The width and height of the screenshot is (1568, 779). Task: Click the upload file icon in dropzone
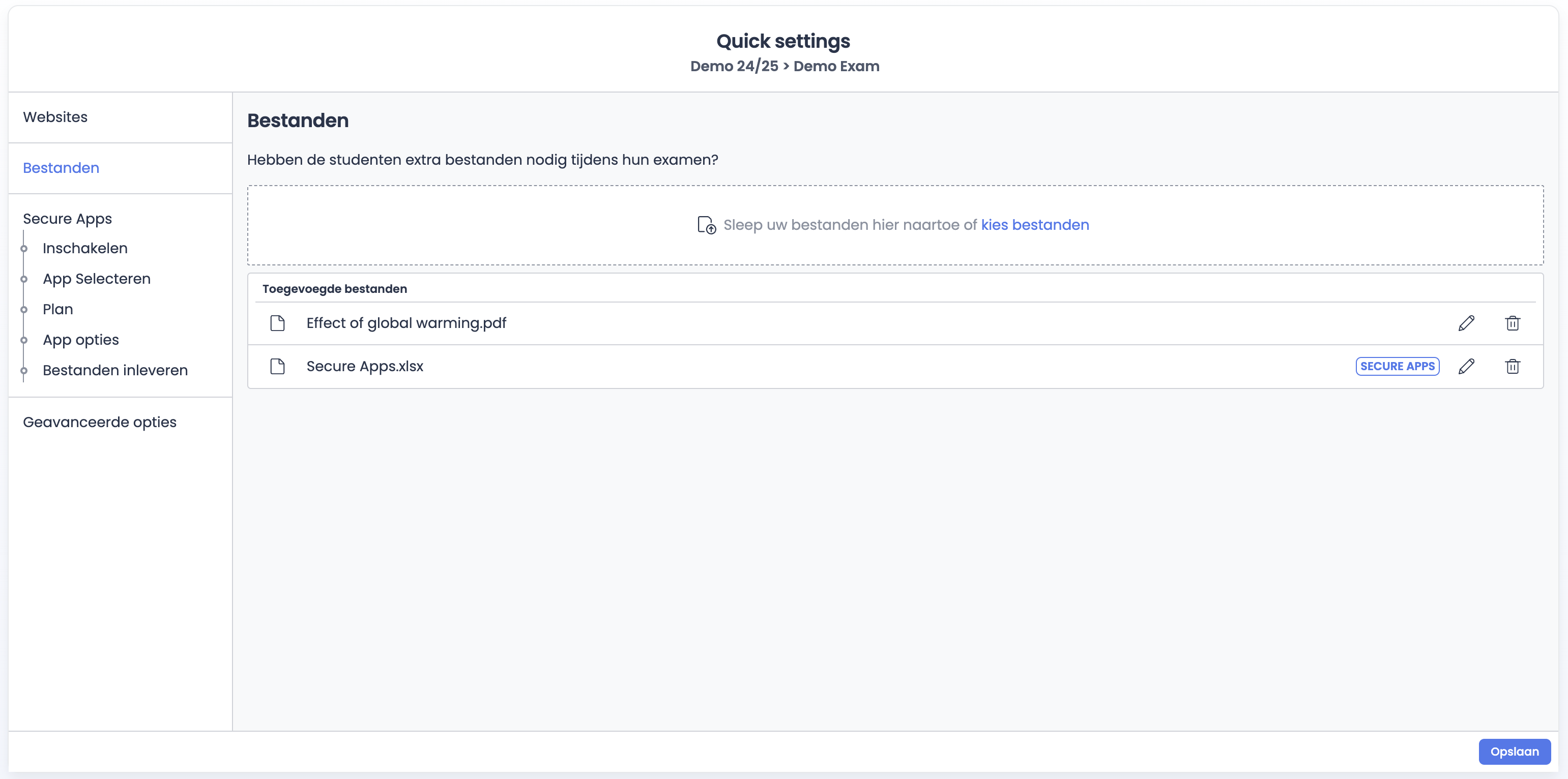[706, 225]
